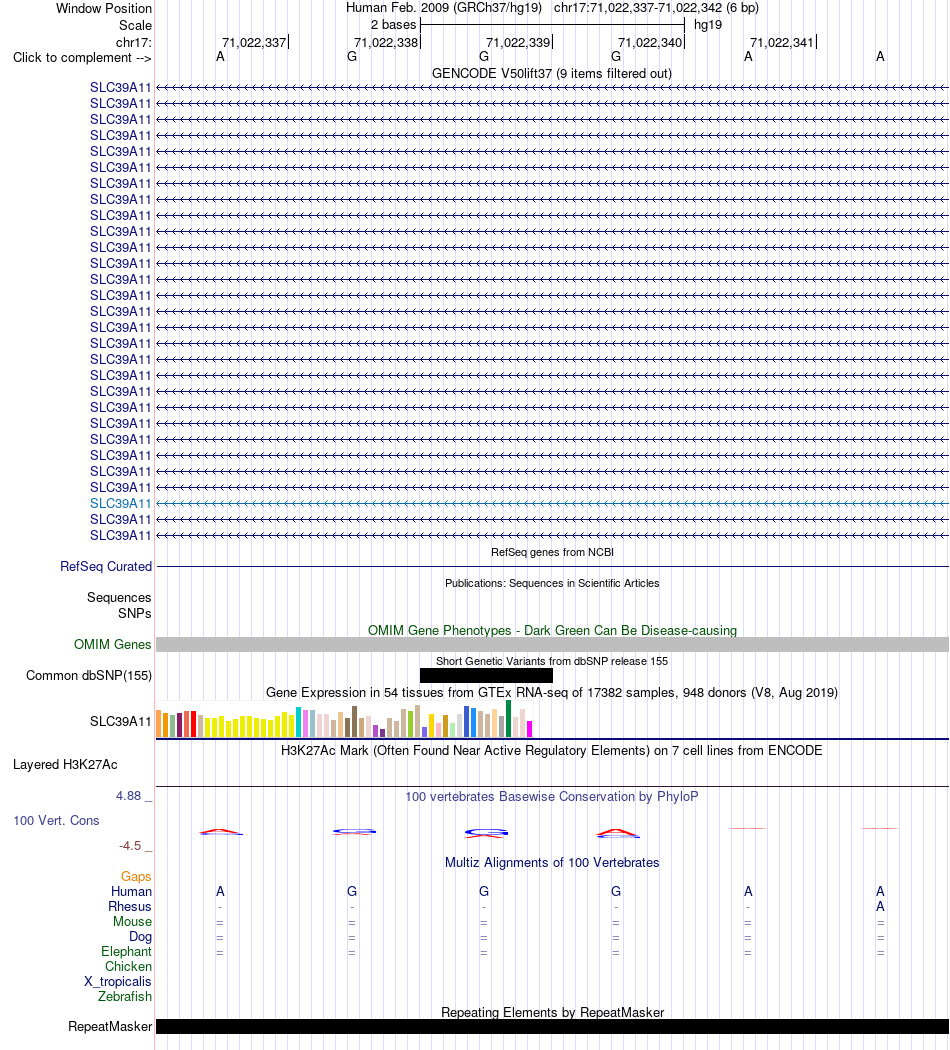Click the 'Publications: Sequences in Scientific Articles' title
The image size is (950, 1050).
point(552,583)
